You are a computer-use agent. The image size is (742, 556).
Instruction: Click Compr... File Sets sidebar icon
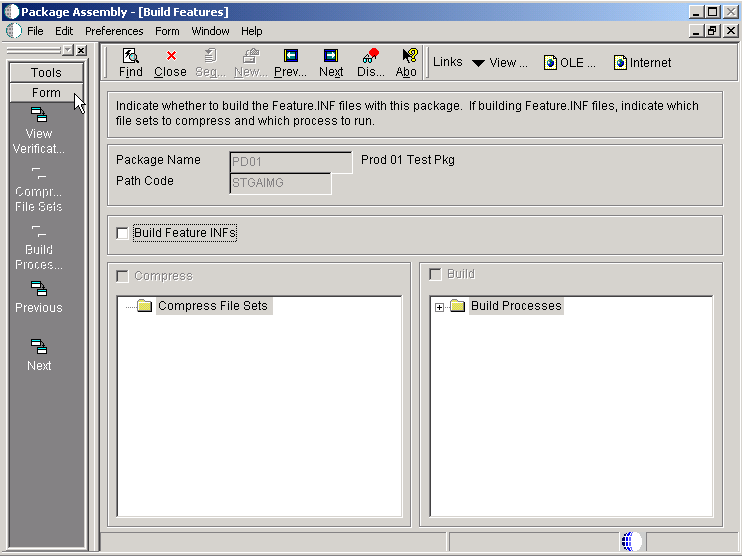pos(39,173)
